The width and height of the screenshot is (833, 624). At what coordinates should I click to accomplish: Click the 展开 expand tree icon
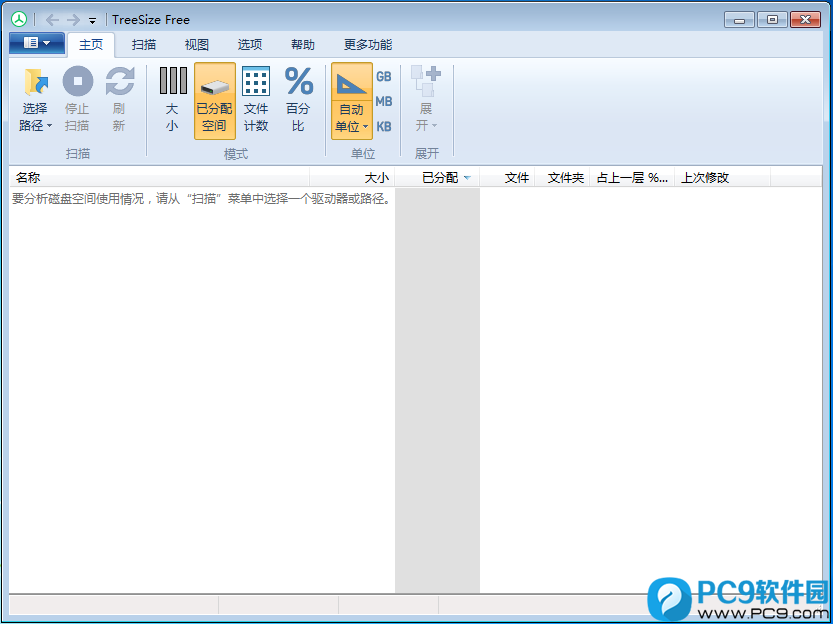(426, 81)
